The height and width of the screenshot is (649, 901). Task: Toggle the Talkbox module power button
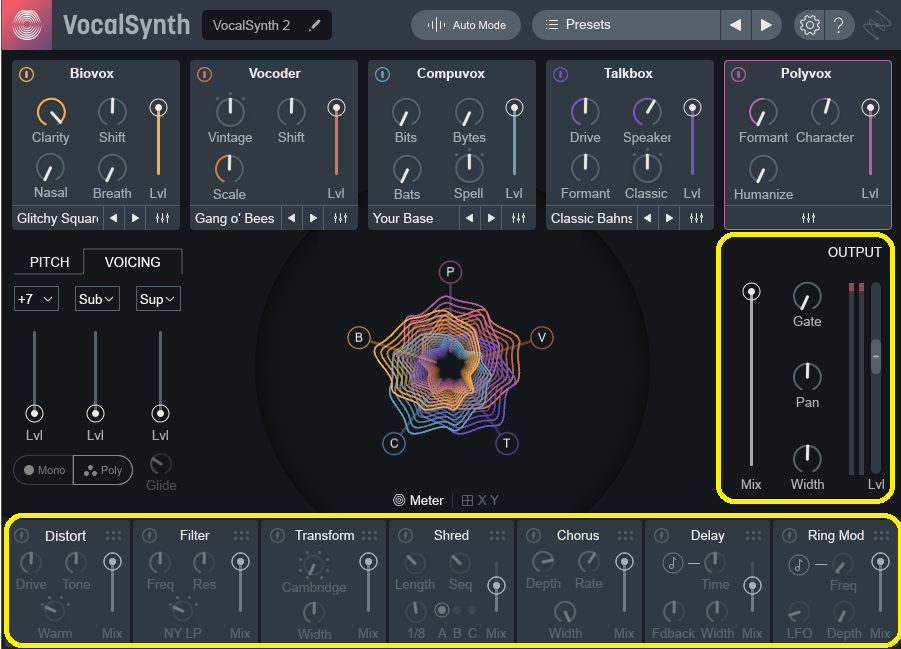click(x=560, y=74)
